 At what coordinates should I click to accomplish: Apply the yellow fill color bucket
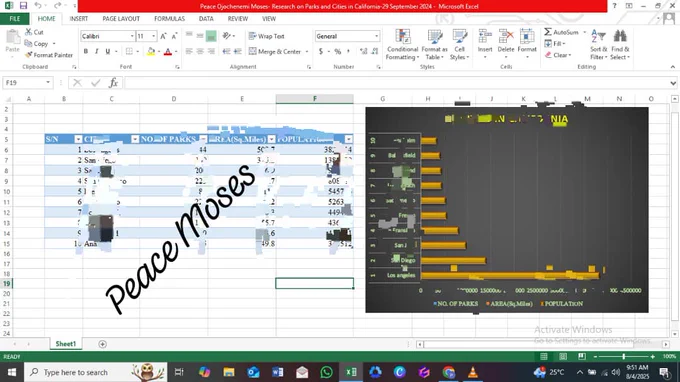coord(151,52)
